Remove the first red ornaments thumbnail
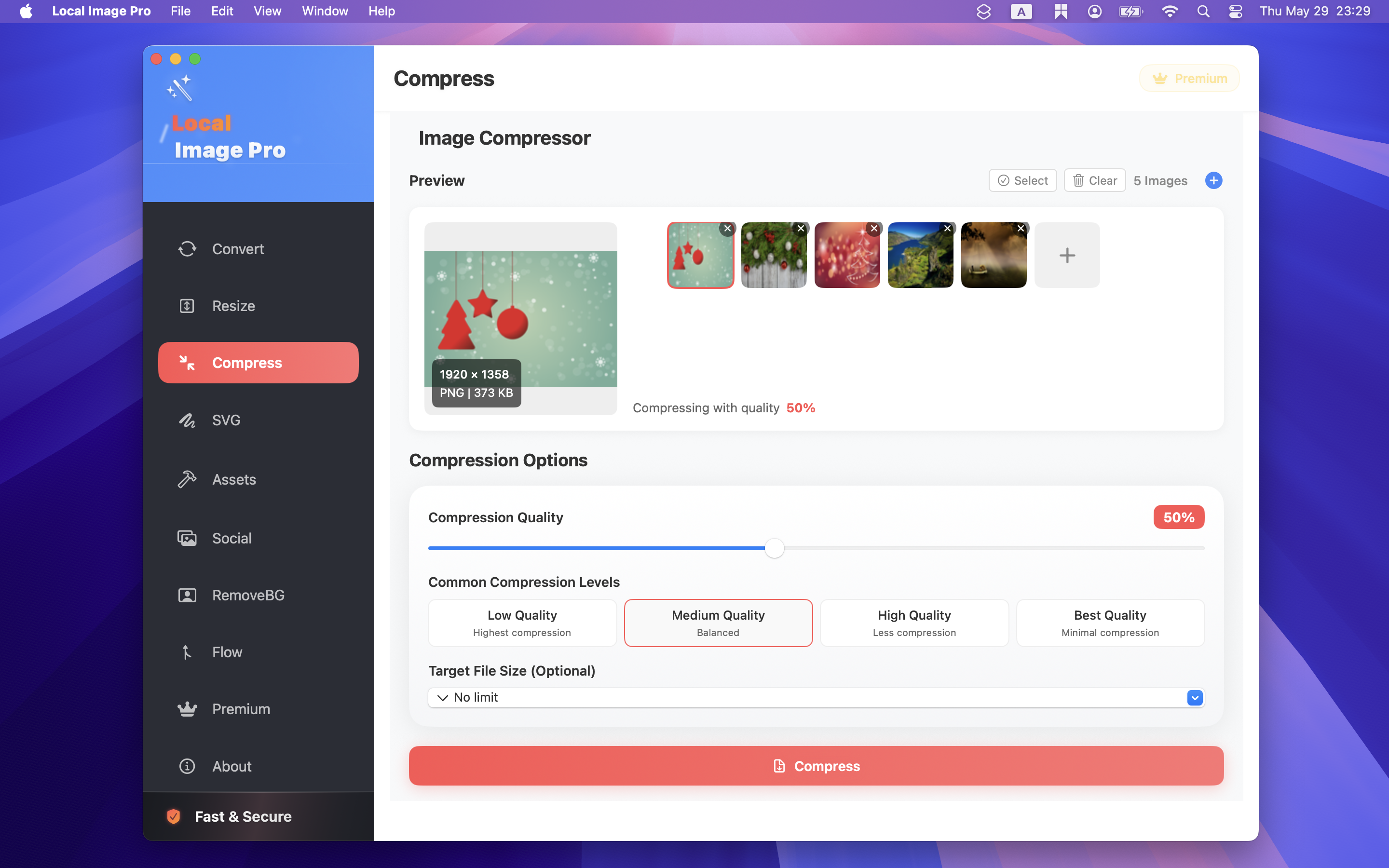1389x868 pixels. (727, 229)
